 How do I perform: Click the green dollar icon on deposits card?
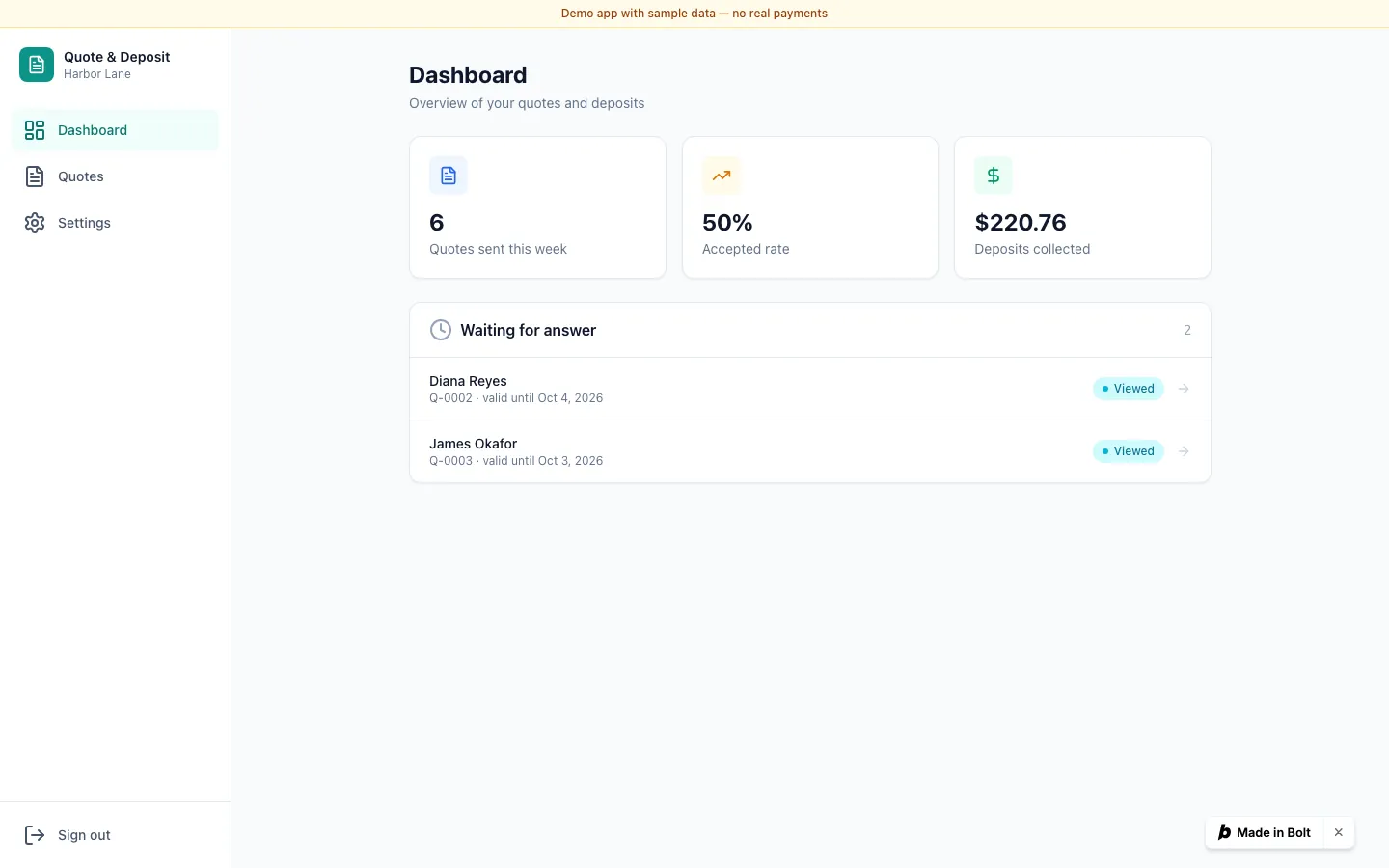(x=994, y=176)
